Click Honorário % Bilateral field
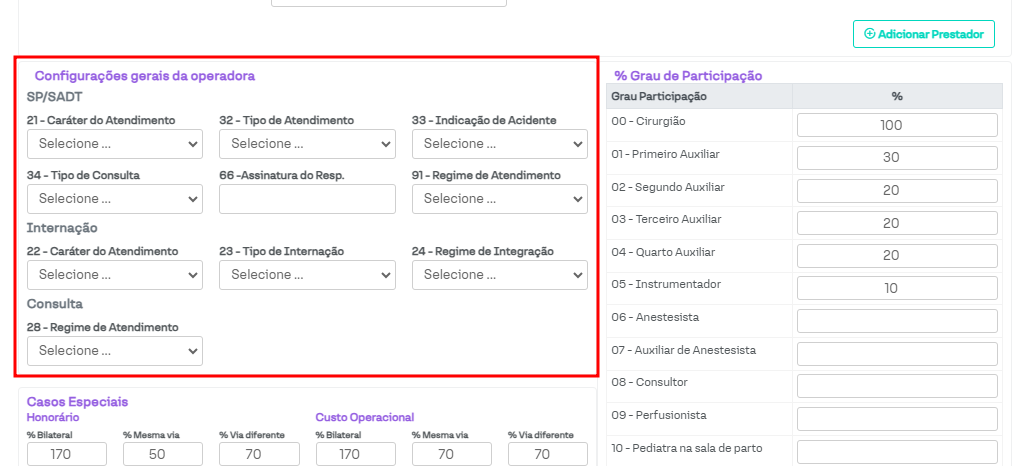The image size is (1022, 466). (x=67, y=455)
